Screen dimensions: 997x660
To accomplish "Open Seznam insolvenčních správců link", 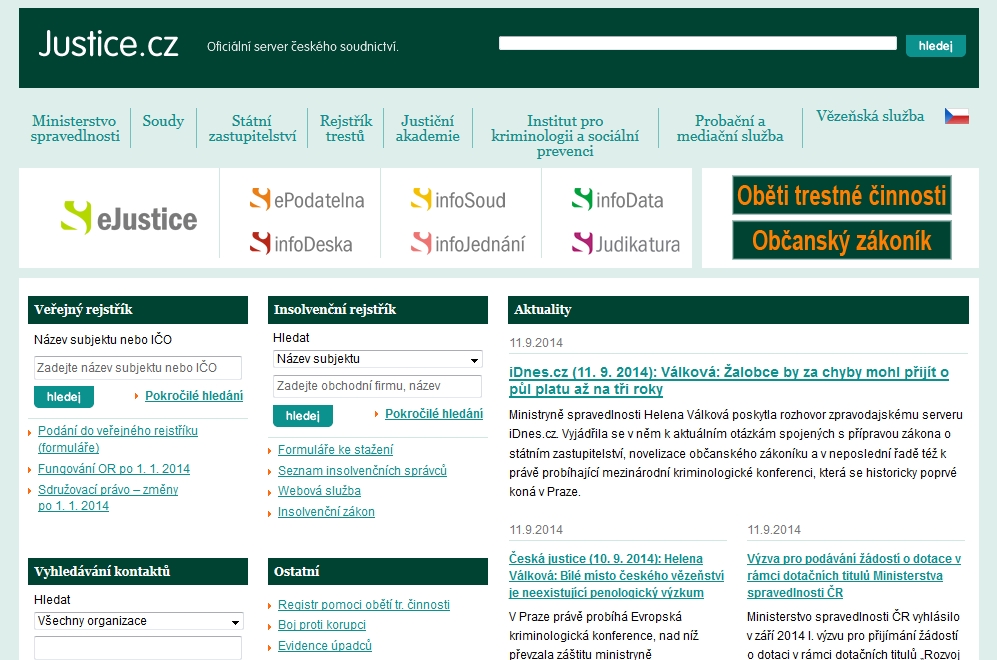I will pos(362,470).
